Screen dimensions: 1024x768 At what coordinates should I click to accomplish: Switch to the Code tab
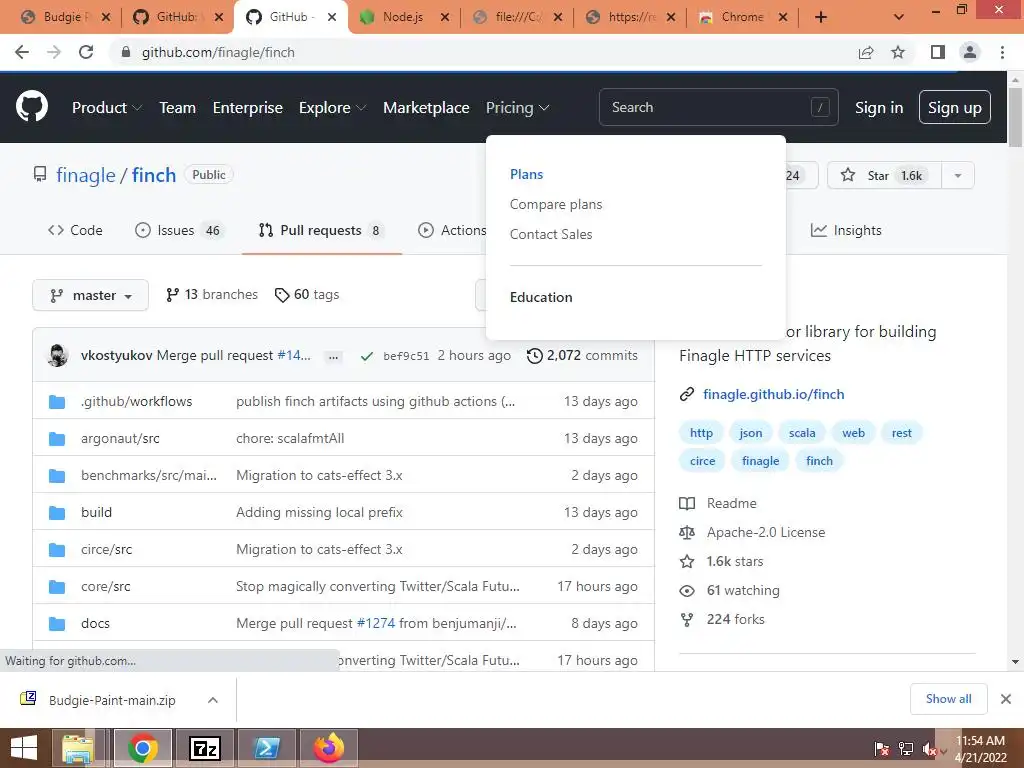[x=75, y=231]
